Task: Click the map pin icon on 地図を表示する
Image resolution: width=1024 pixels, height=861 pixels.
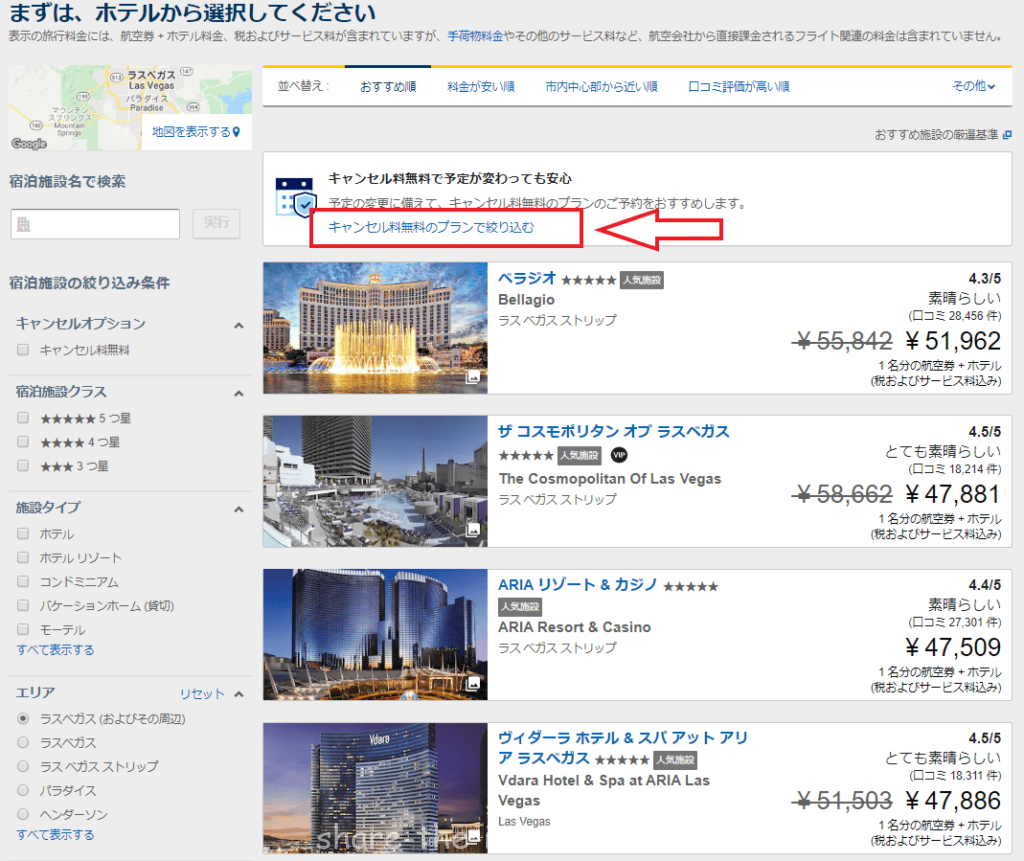Action: tap(237, 132)
